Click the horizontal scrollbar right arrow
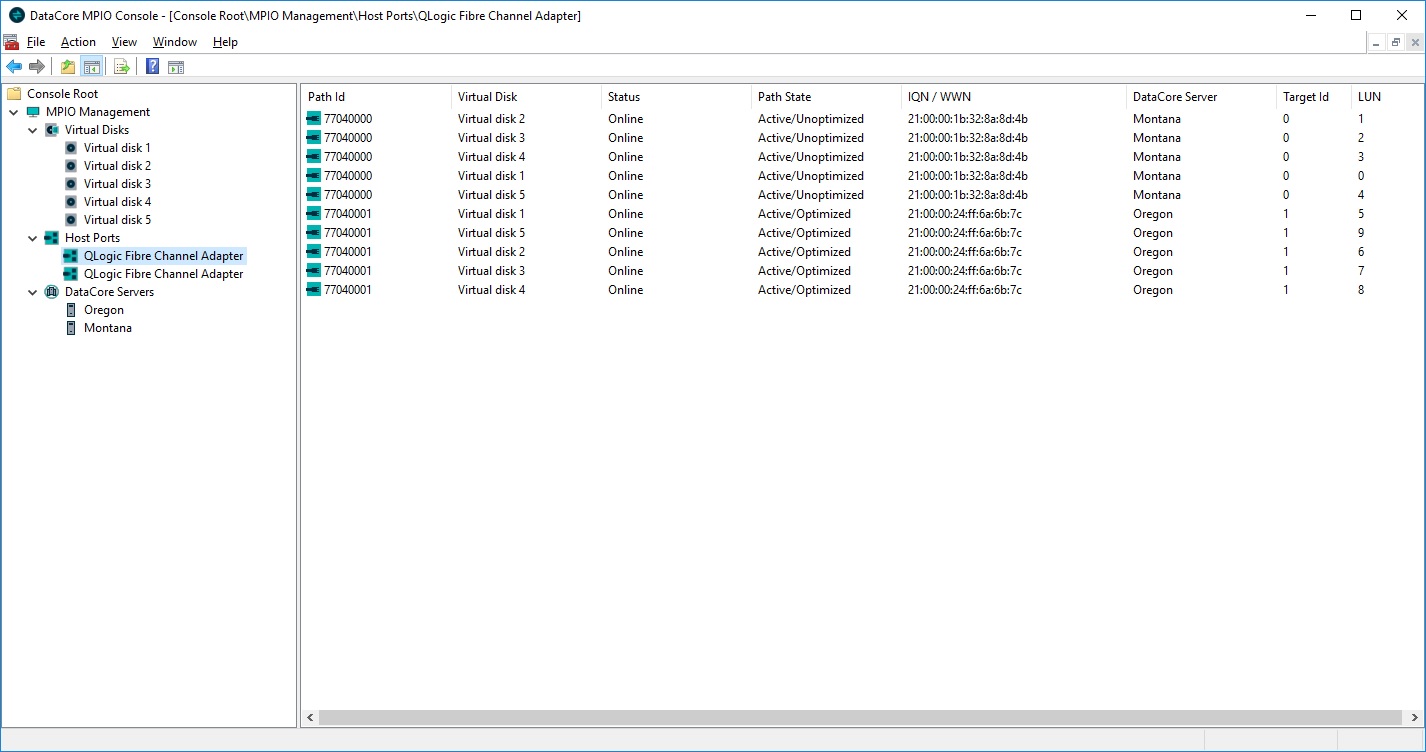The image size is (1426, 752). click(1415, 718)
